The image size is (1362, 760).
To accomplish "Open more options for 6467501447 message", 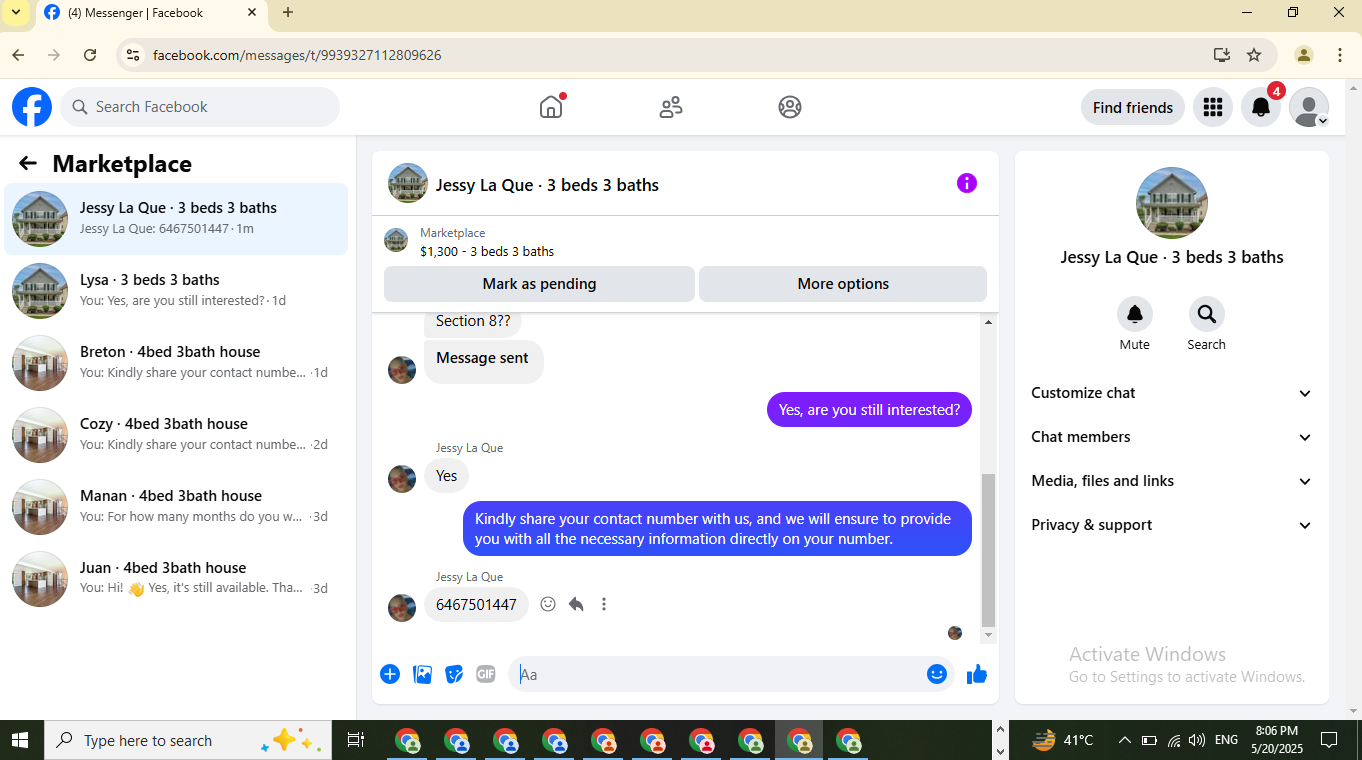I will pos(604,604).
